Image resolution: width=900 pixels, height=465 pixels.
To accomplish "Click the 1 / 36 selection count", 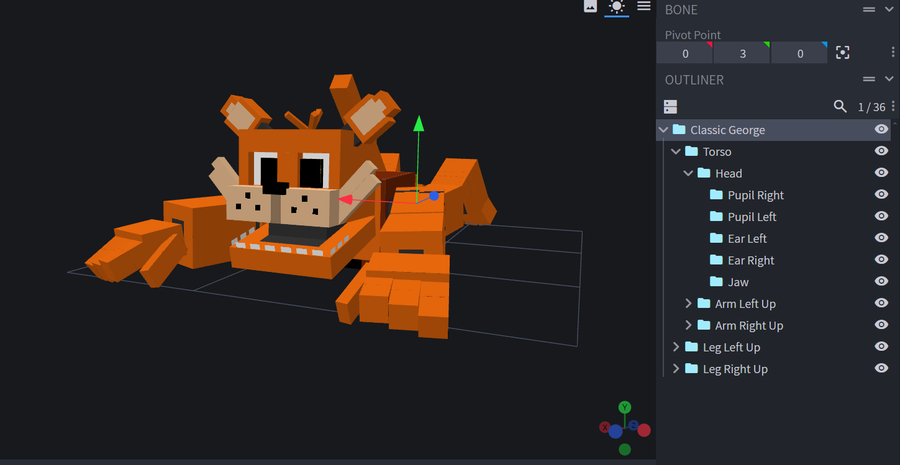I will click(871, 107).
